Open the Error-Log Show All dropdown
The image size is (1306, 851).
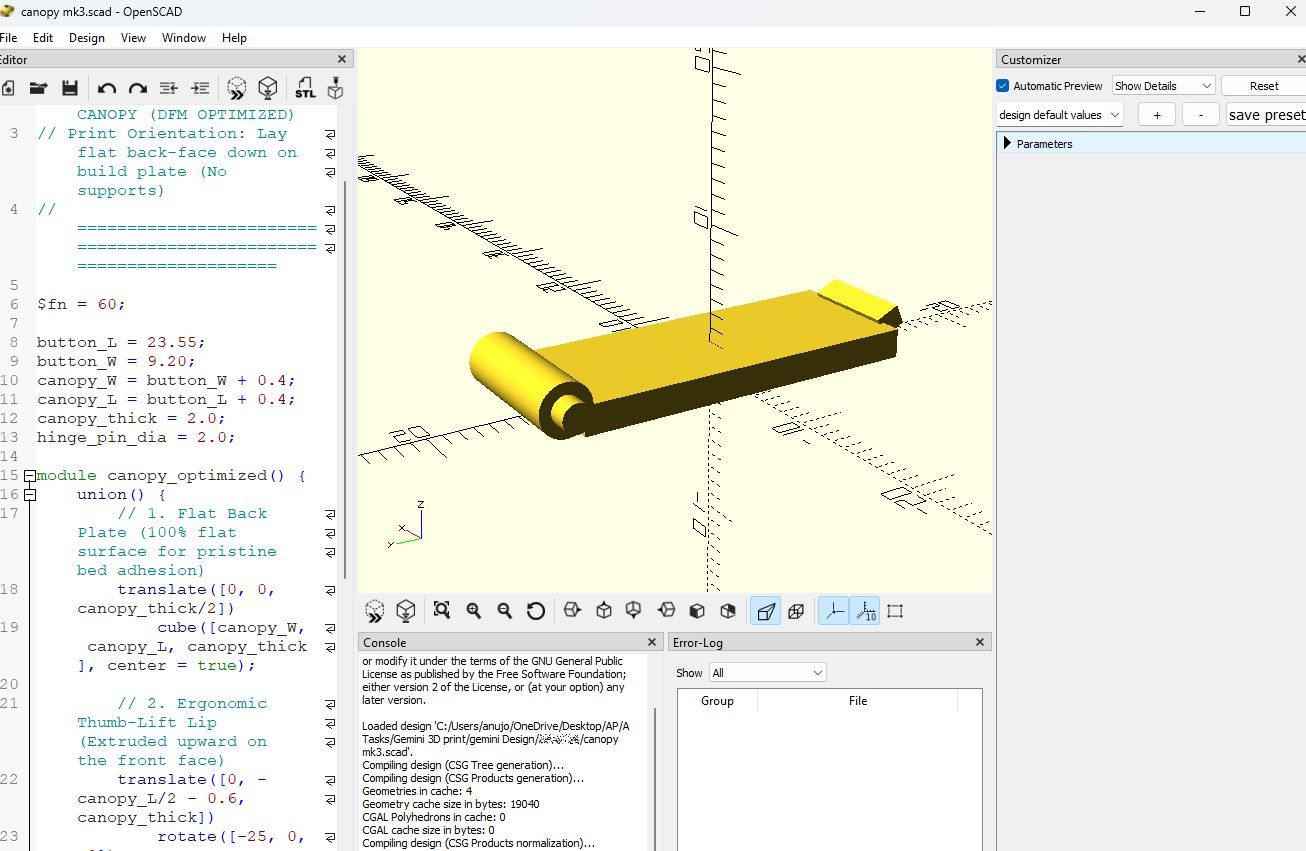coord(767,673)
